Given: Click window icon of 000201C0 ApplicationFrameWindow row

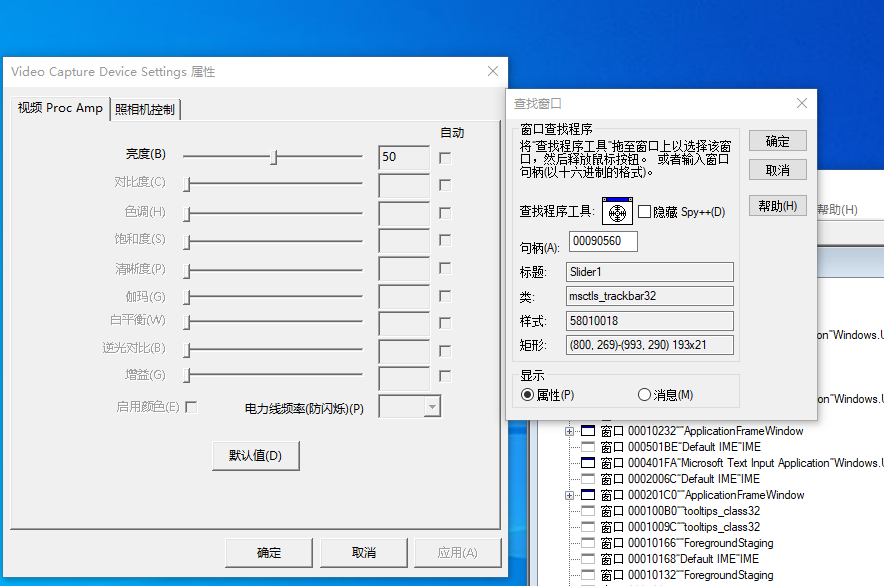Looking at the screenshot, I should (588, 495).
